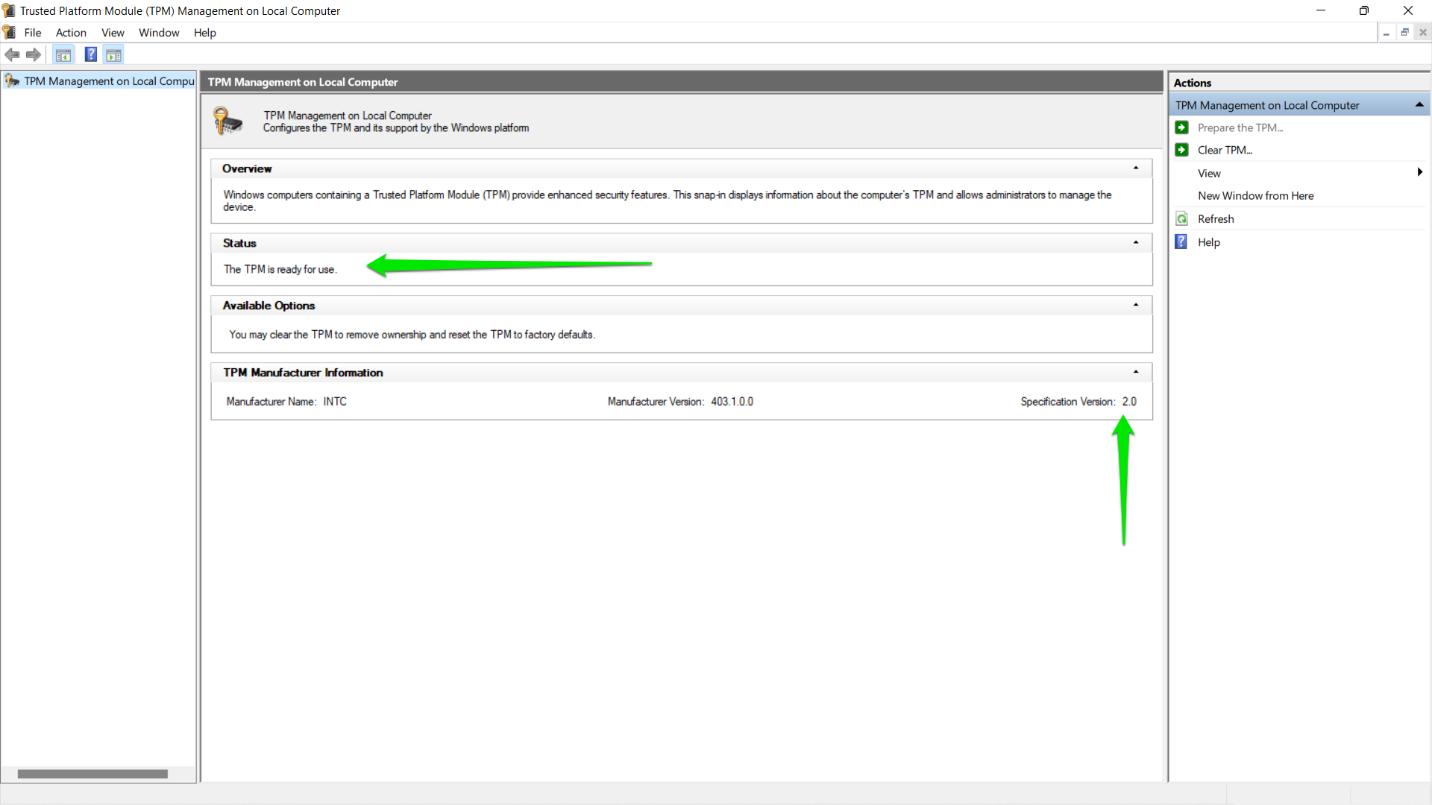Click the blue Help question-mark toolbar icon

click(x=91, y=55)
